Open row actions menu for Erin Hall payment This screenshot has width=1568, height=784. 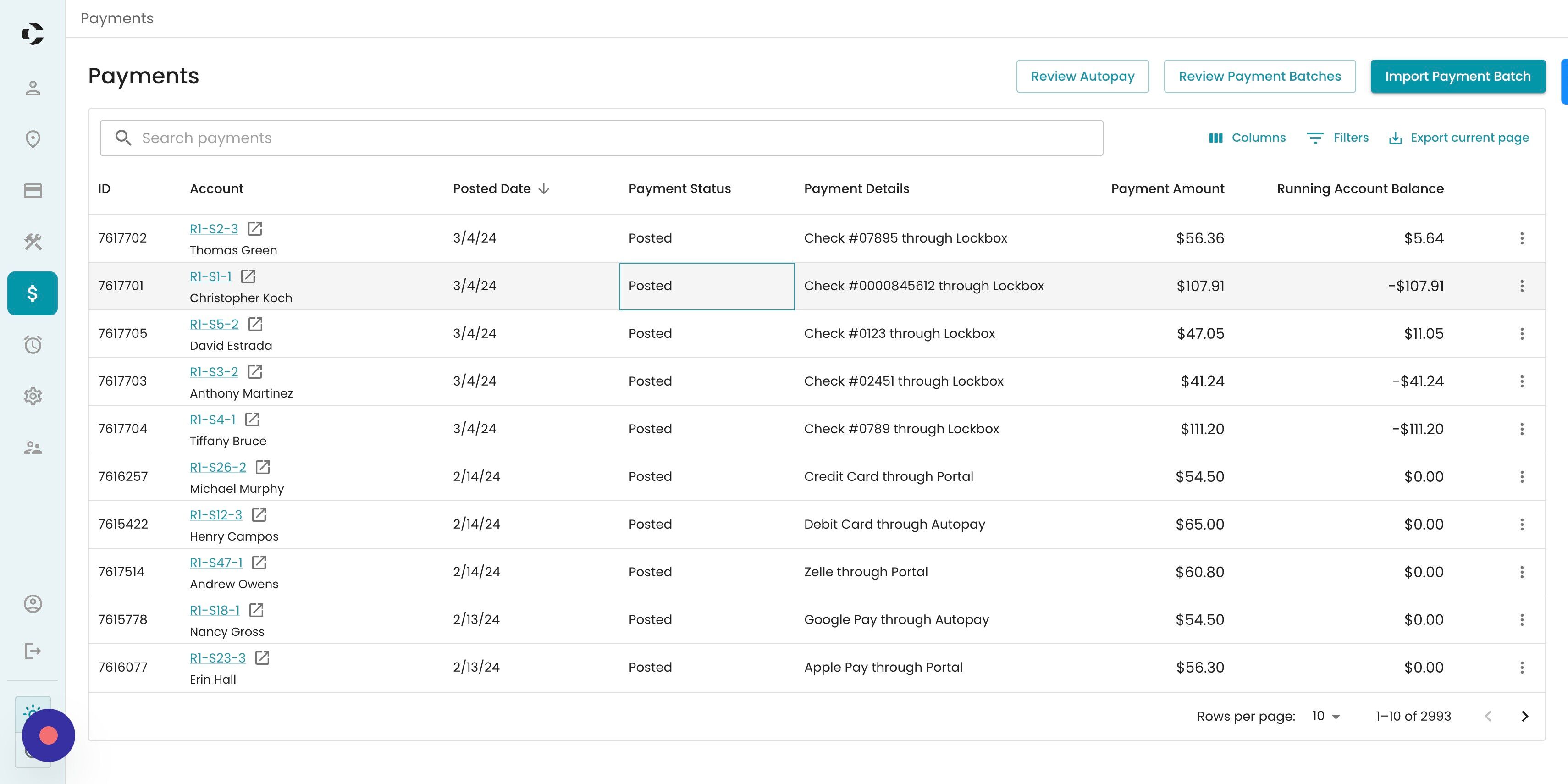pos(1522,668)
